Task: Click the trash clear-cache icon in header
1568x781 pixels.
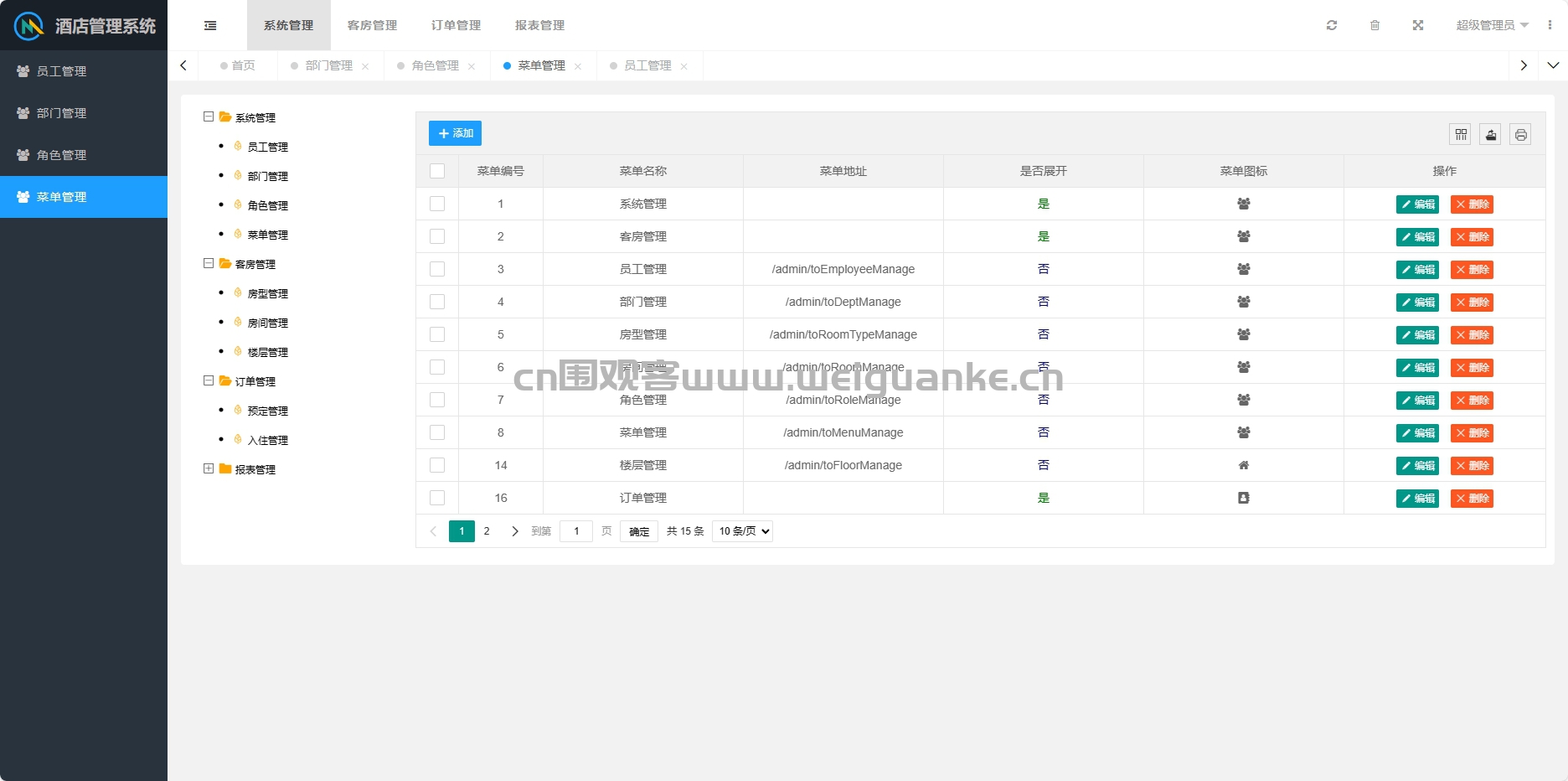Action: tap(1375, 25)
